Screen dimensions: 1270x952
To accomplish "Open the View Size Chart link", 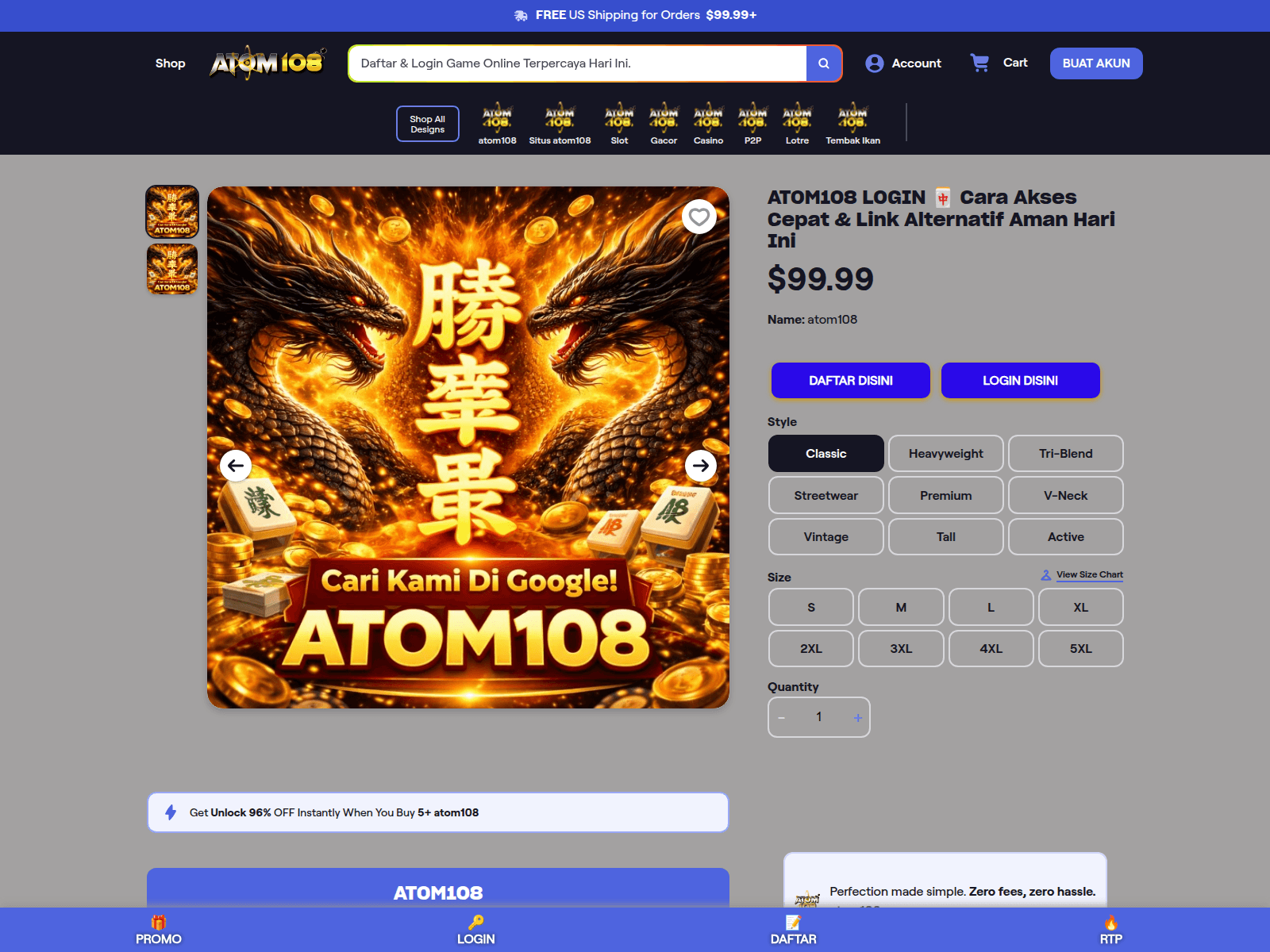I will tap(1083, 575).
